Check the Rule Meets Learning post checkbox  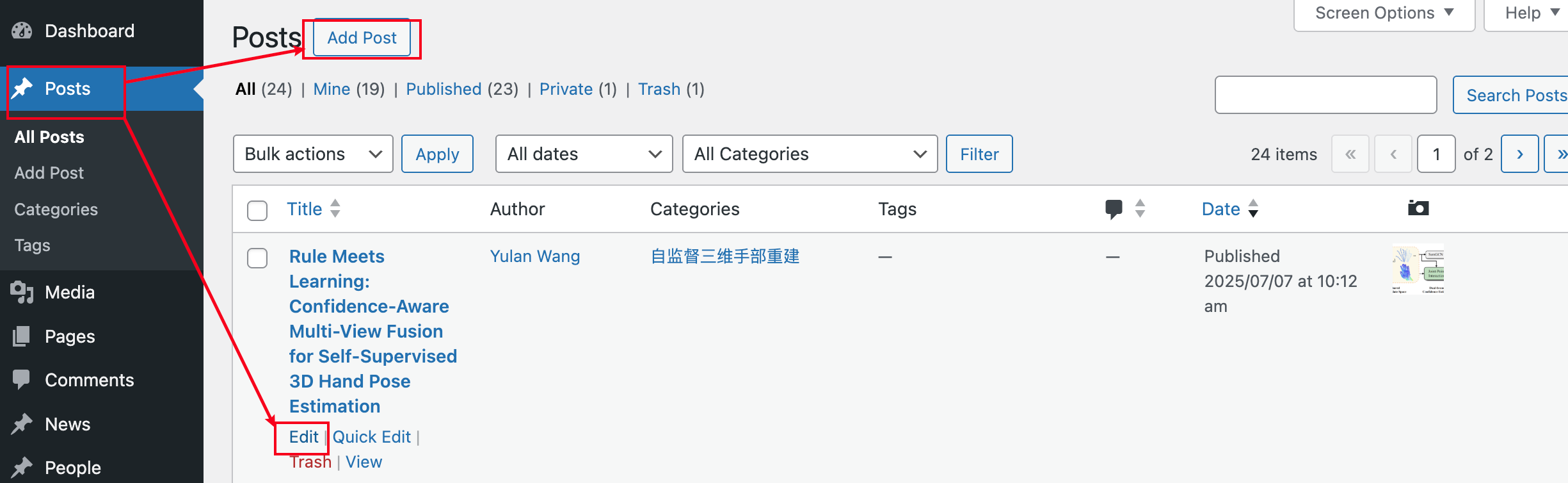point(257,258)
